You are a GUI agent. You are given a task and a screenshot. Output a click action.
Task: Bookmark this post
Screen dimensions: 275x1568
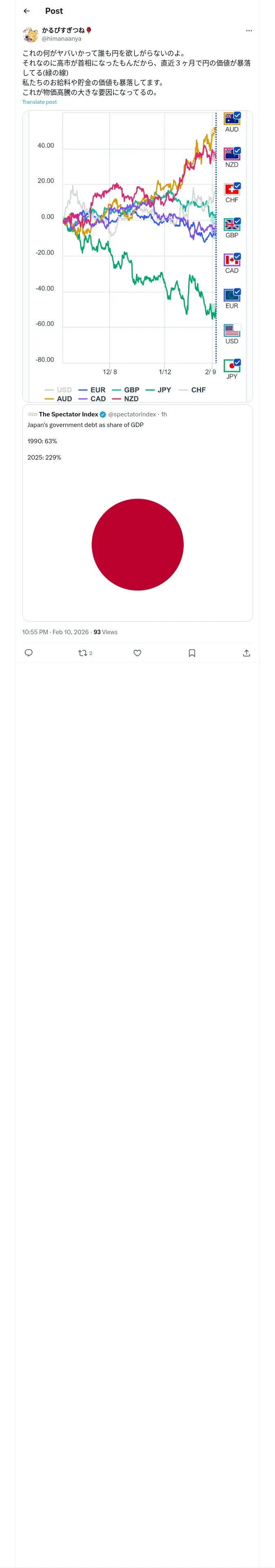pyautogui.click(x=191, y=653)
